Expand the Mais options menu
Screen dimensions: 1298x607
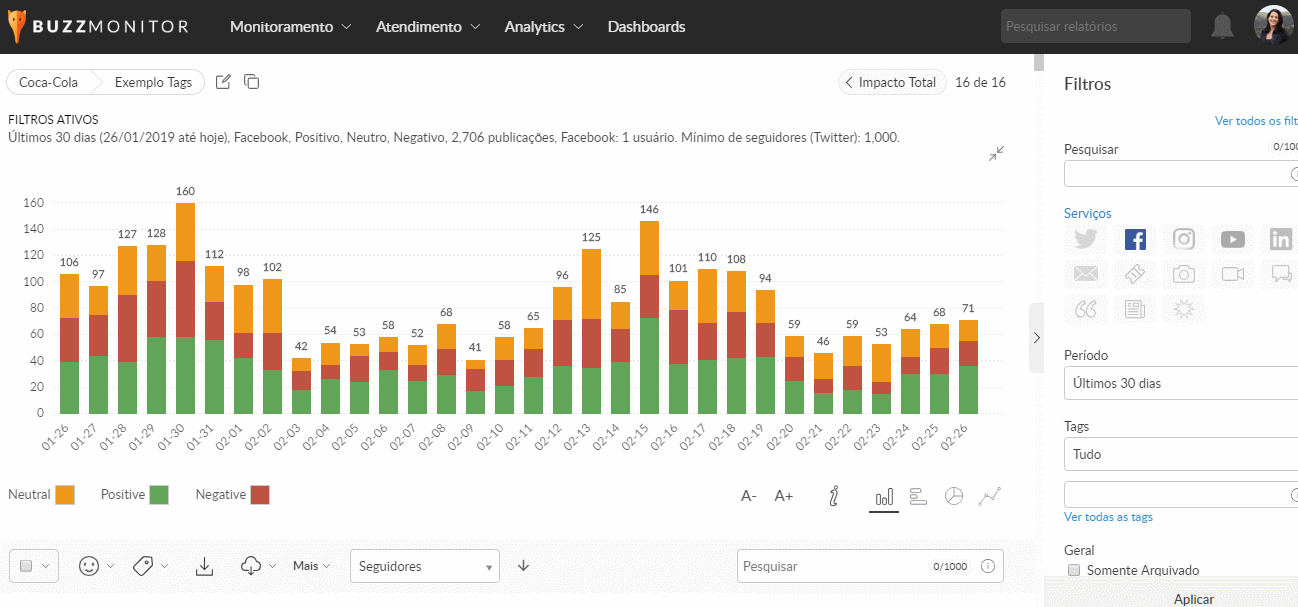click(x=311, y=566)
